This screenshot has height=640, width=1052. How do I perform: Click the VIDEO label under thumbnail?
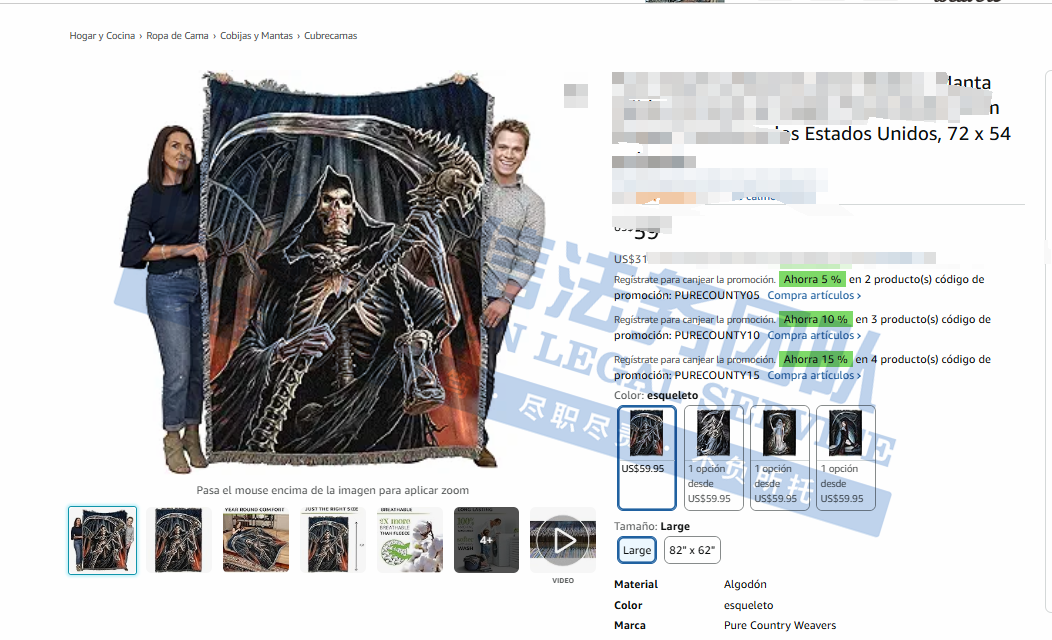coord(563,581)
